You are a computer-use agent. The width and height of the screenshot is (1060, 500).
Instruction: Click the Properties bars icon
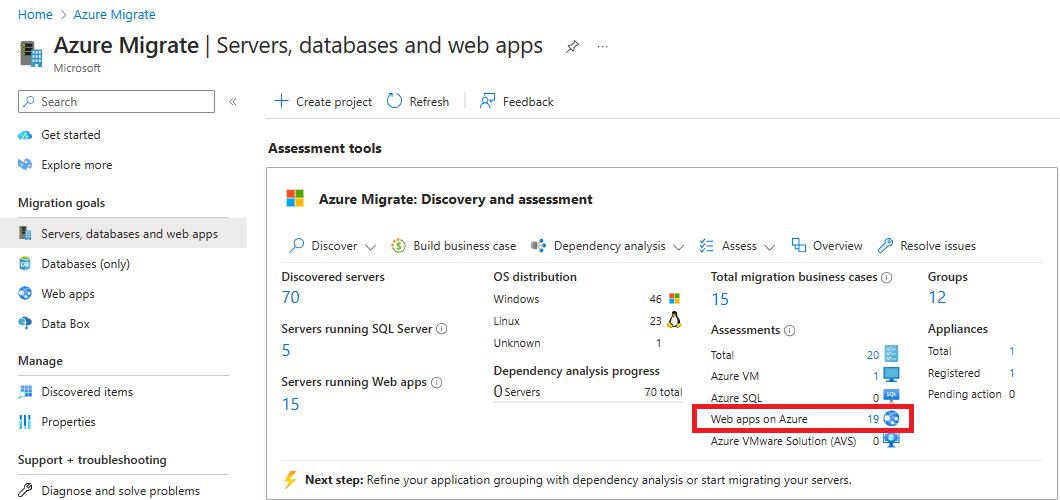26,422
